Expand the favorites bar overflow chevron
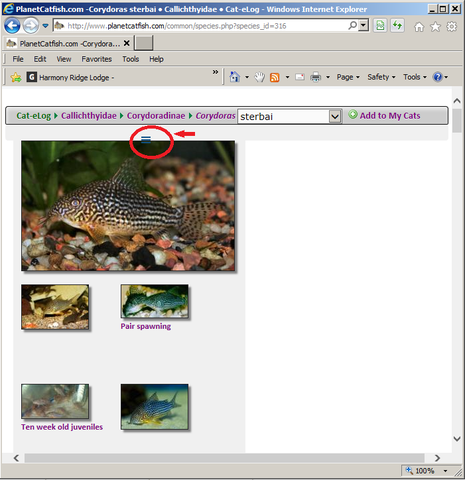Screen dimensions: 465x480 [215, 72]
